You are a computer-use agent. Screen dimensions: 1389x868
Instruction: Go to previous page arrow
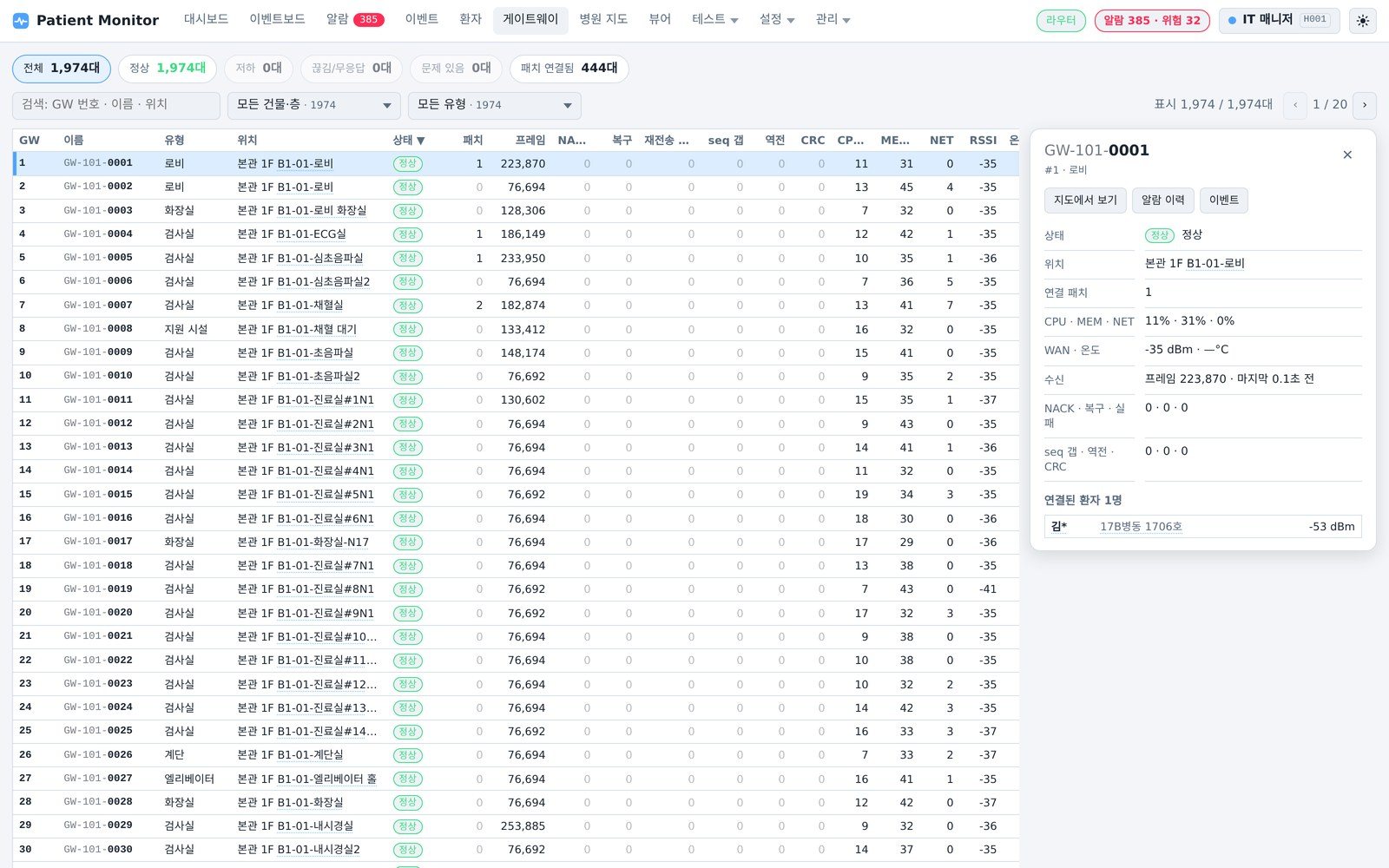pos(1295,104)
